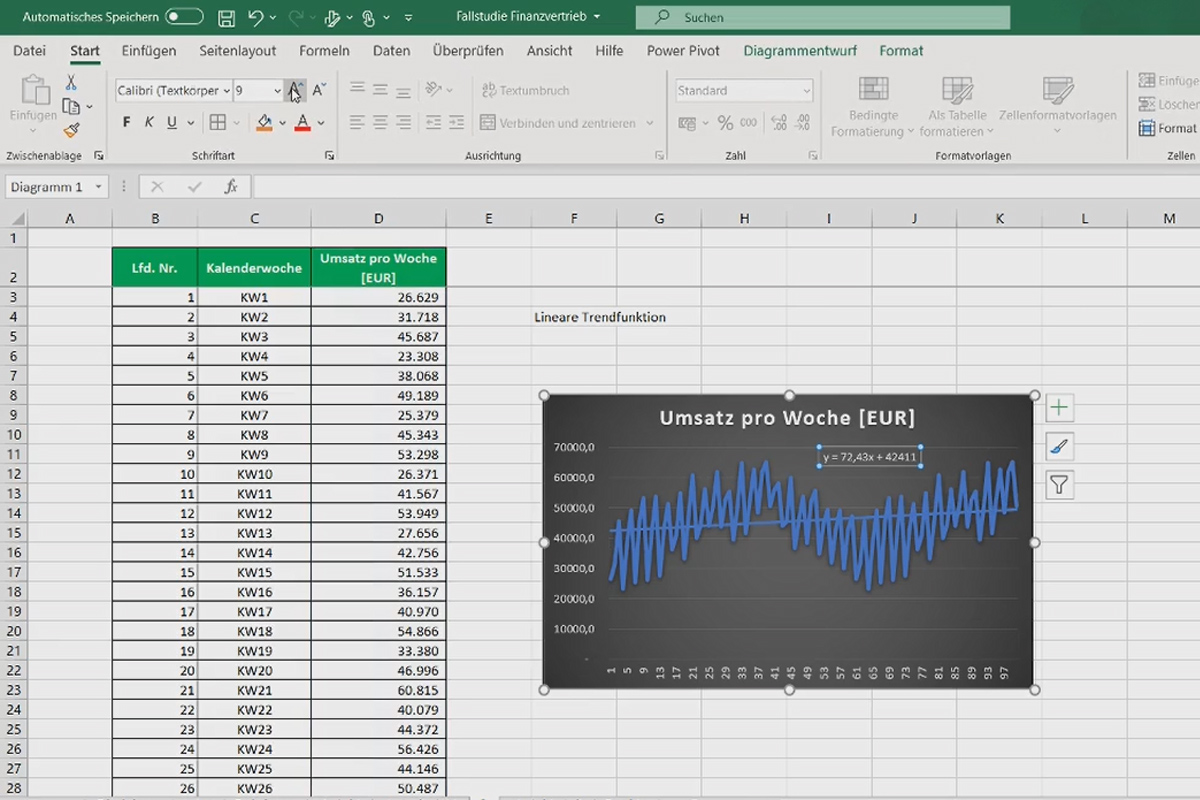Apply percent number style
Screen dimensions: 1200x800
pos(725,123)
